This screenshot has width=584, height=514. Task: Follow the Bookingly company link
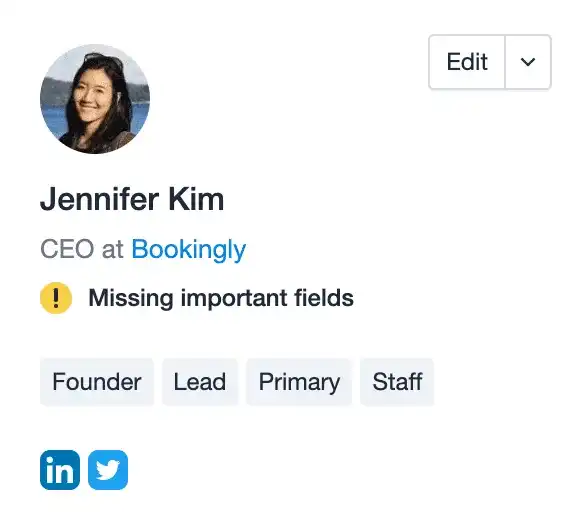pyautogui.click(x=189, y=249)
